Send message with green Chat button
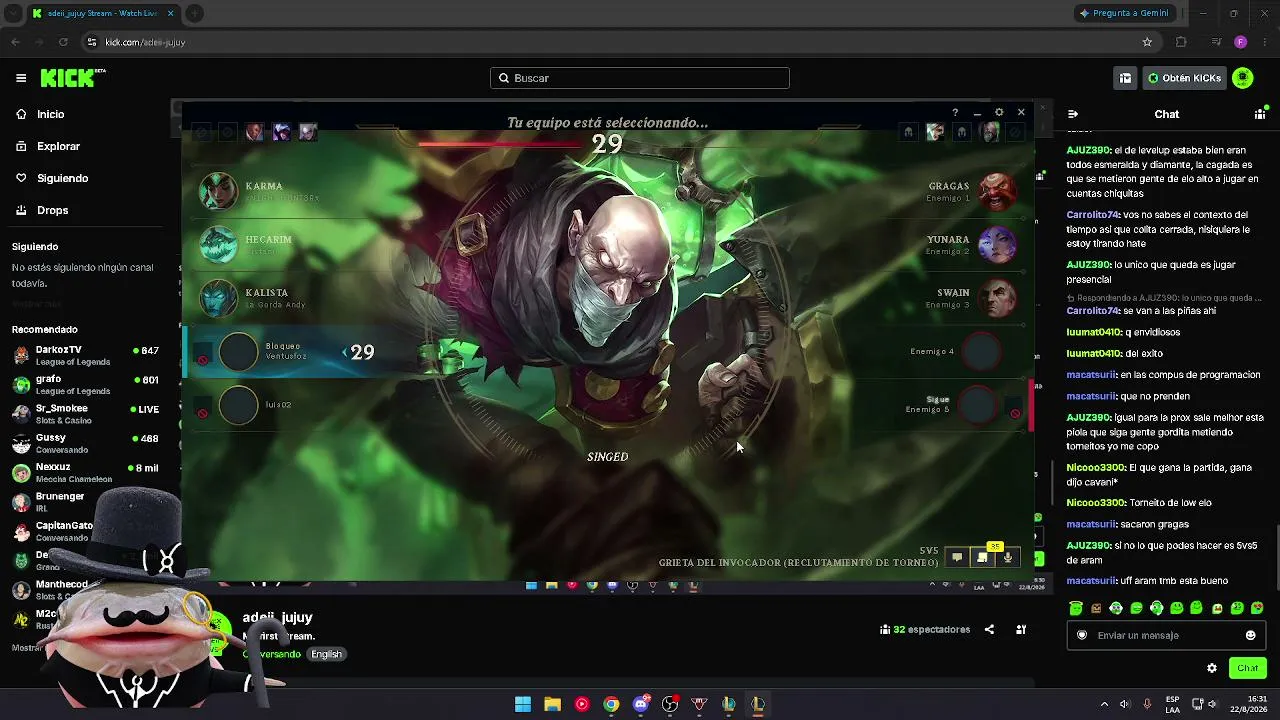1280x720 pixels. coord(1248,668)
